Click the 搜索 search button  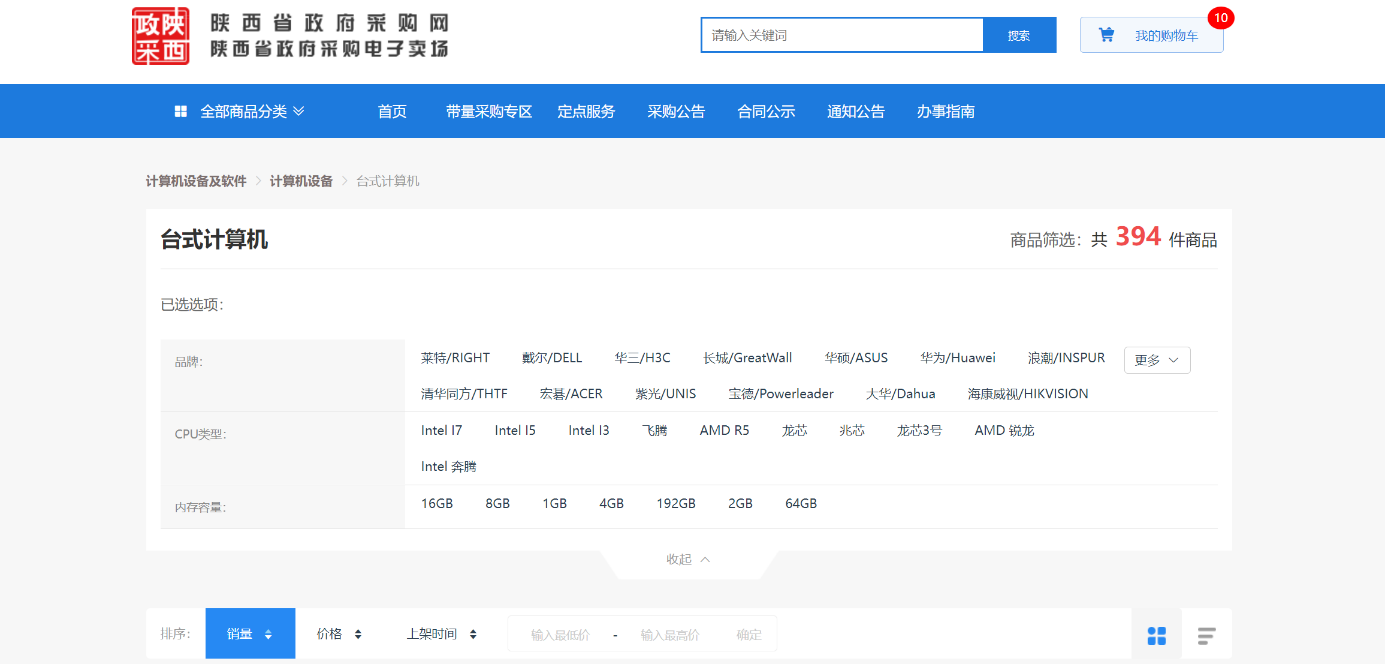(x=1019, y=35)
